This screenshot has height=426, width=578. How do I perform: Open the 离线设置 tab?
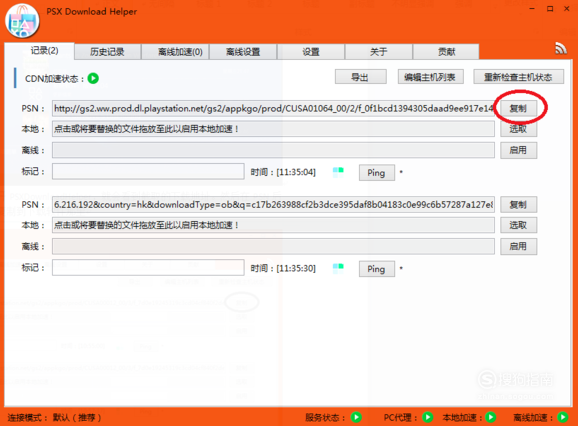(x=243, y=52)
